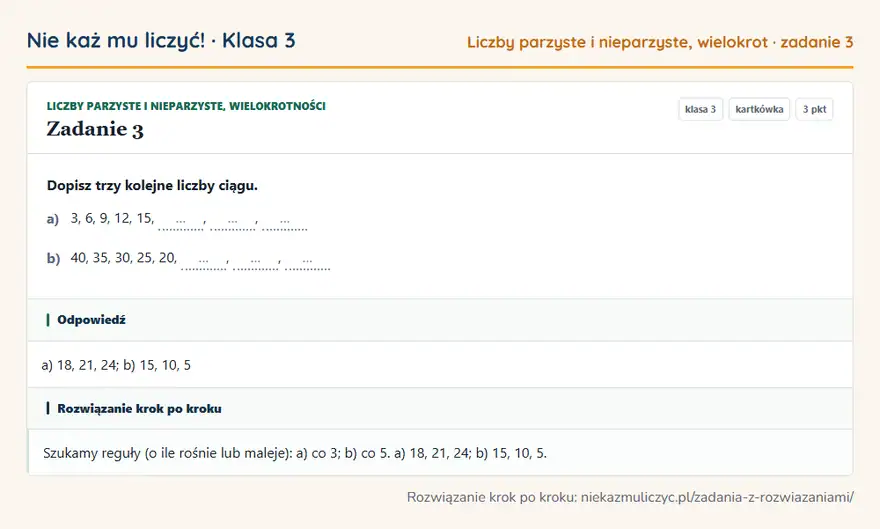Click the first blank in sequence a)
The height and width of the screenshot is (529, 880).
tap(181, 222)
